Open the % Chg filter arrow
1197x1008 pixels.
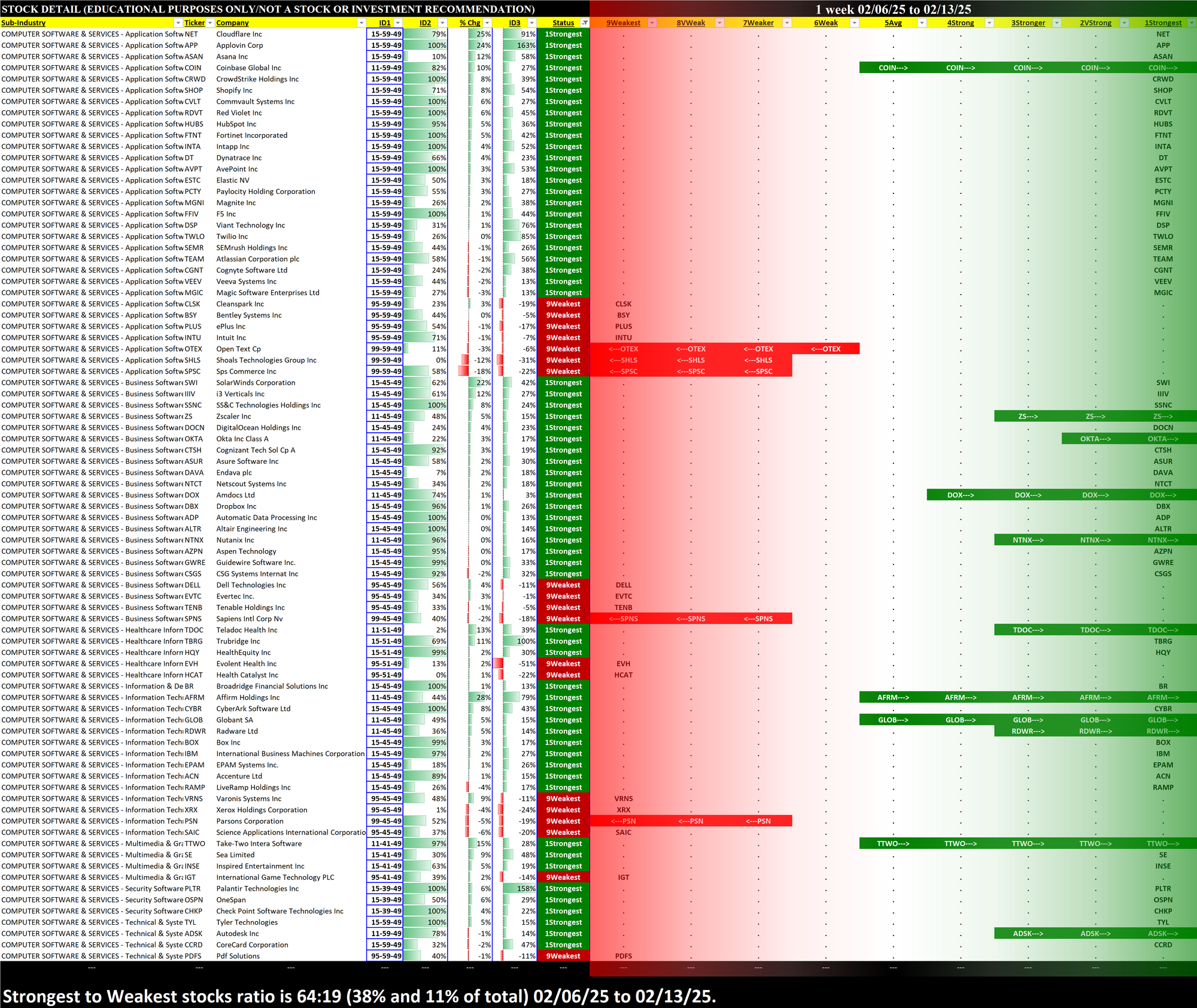point(487,23)
